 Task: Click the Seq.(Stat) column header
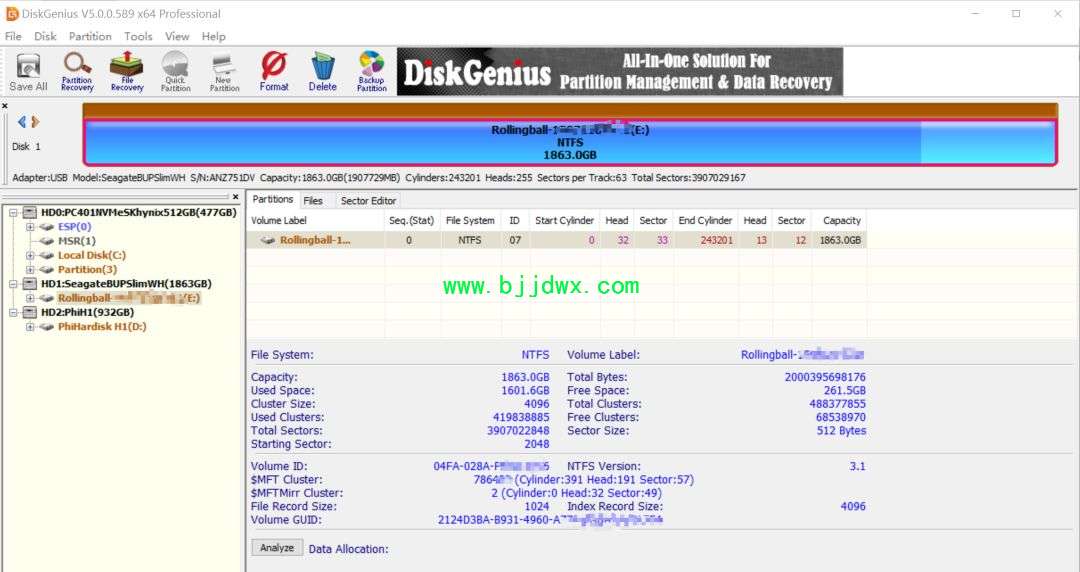point(411,221)
